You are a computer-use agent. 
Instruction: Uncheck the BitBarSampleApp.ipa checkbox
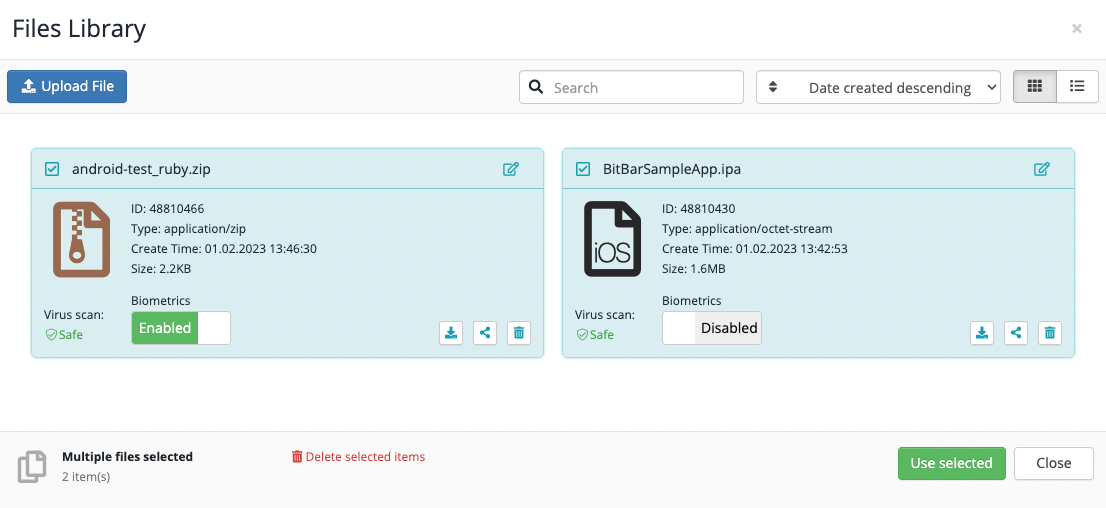pyautogui.click(x=583, y=169)
